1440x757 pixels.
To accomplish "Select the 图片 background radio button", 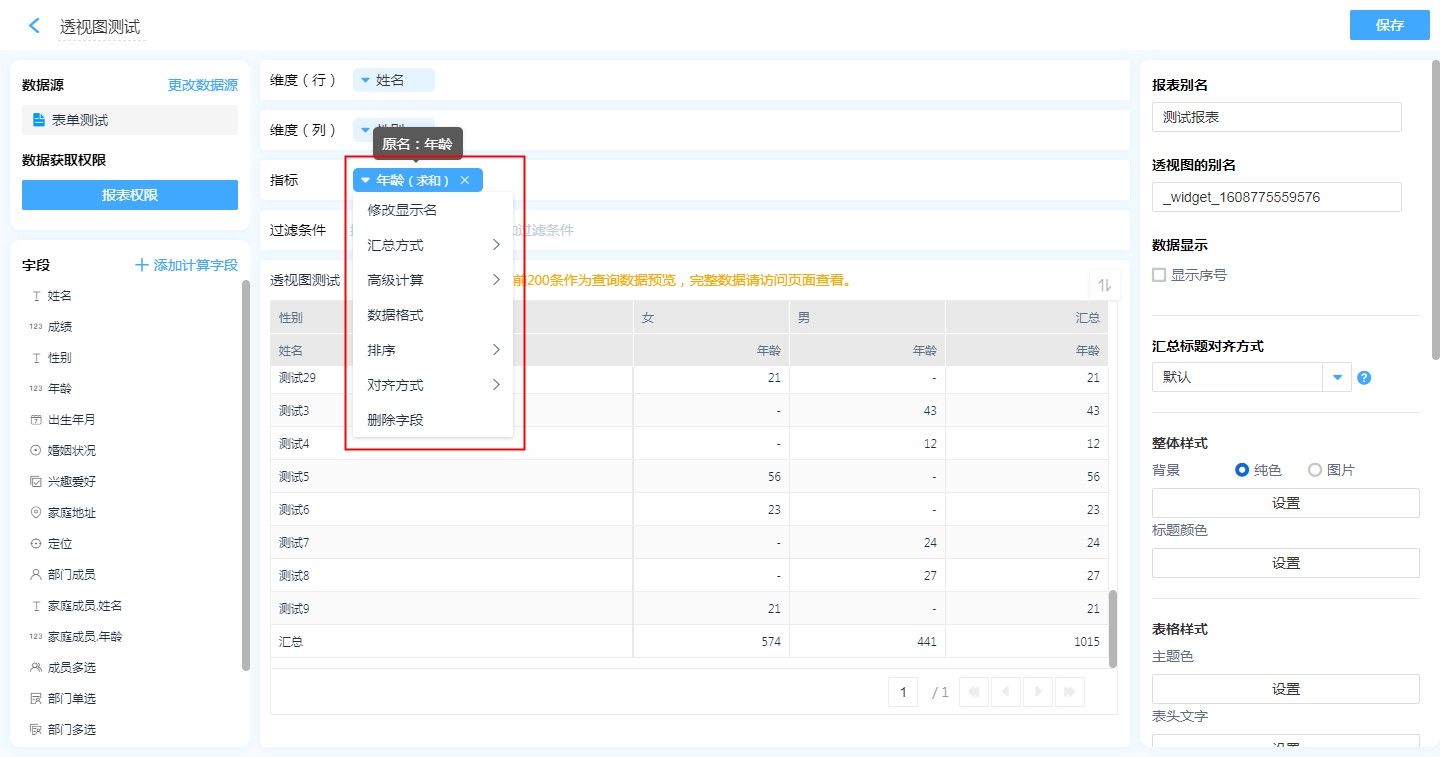I will click(x=1315, y=470).
